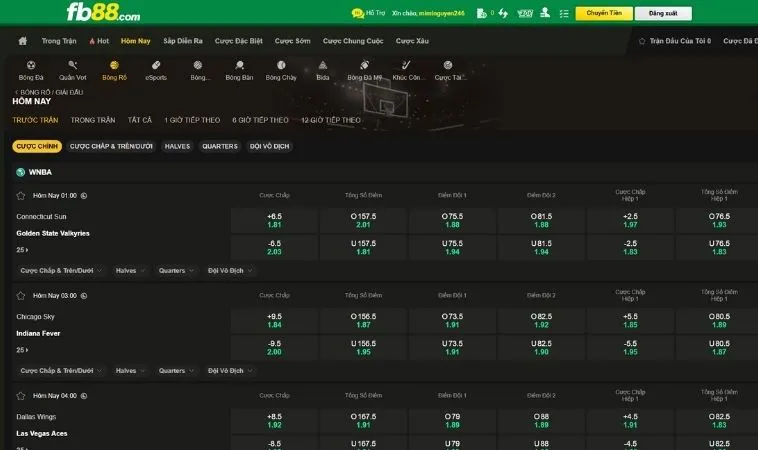758x450 pixels.
Task: Select the Halves market filter pill
Action: (177, 146)
